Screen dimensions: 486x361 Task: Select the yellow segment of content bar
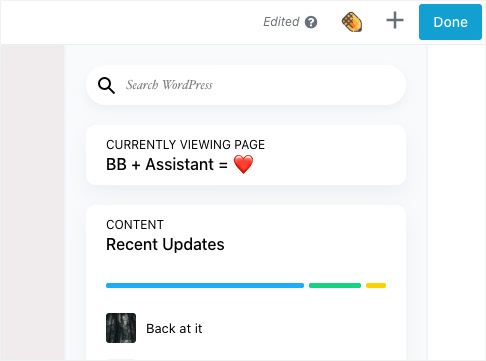coord(376,285)
